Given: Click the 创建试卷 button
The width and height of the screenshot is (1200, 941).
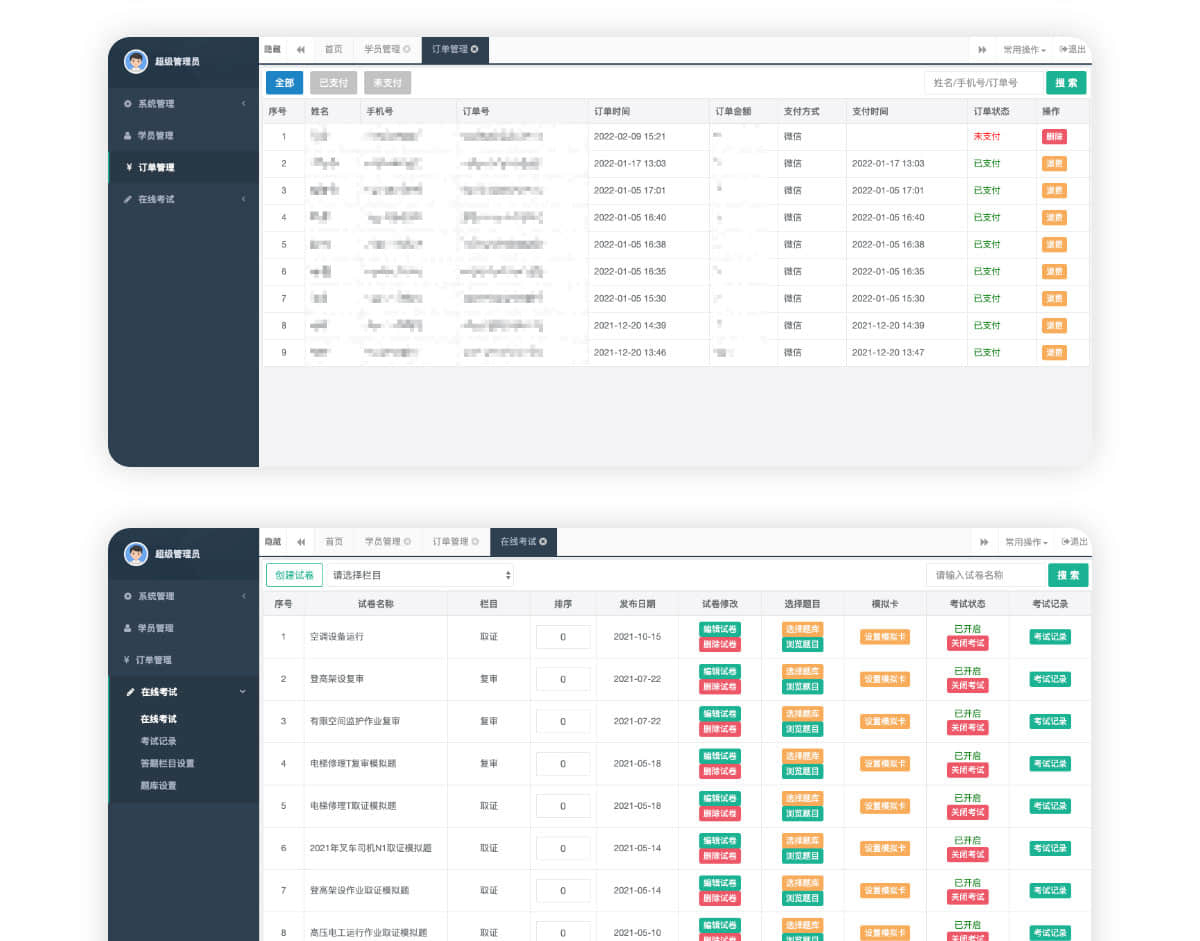Looking at the screenshot, I should pos(294,575).
